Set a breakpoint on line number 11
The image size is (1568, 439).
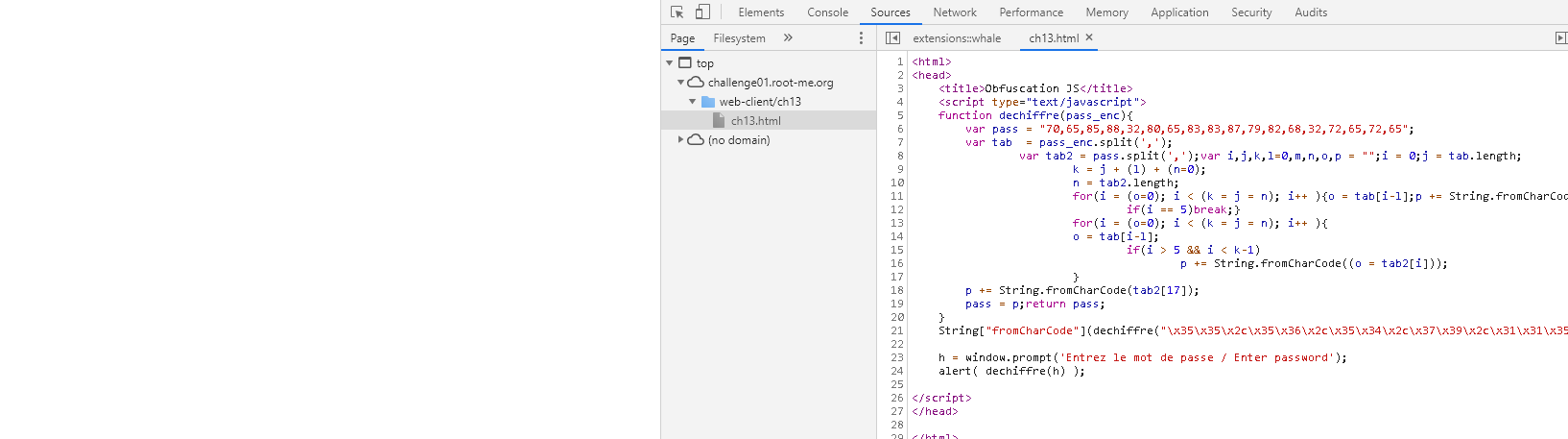click(x=896, y=196)
